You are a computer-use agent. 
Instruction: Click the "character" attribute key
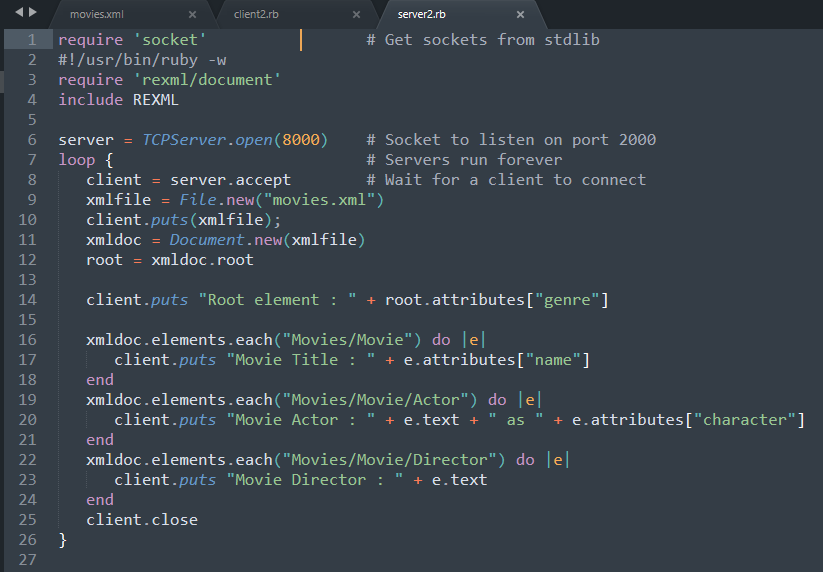tap(744, 420)
